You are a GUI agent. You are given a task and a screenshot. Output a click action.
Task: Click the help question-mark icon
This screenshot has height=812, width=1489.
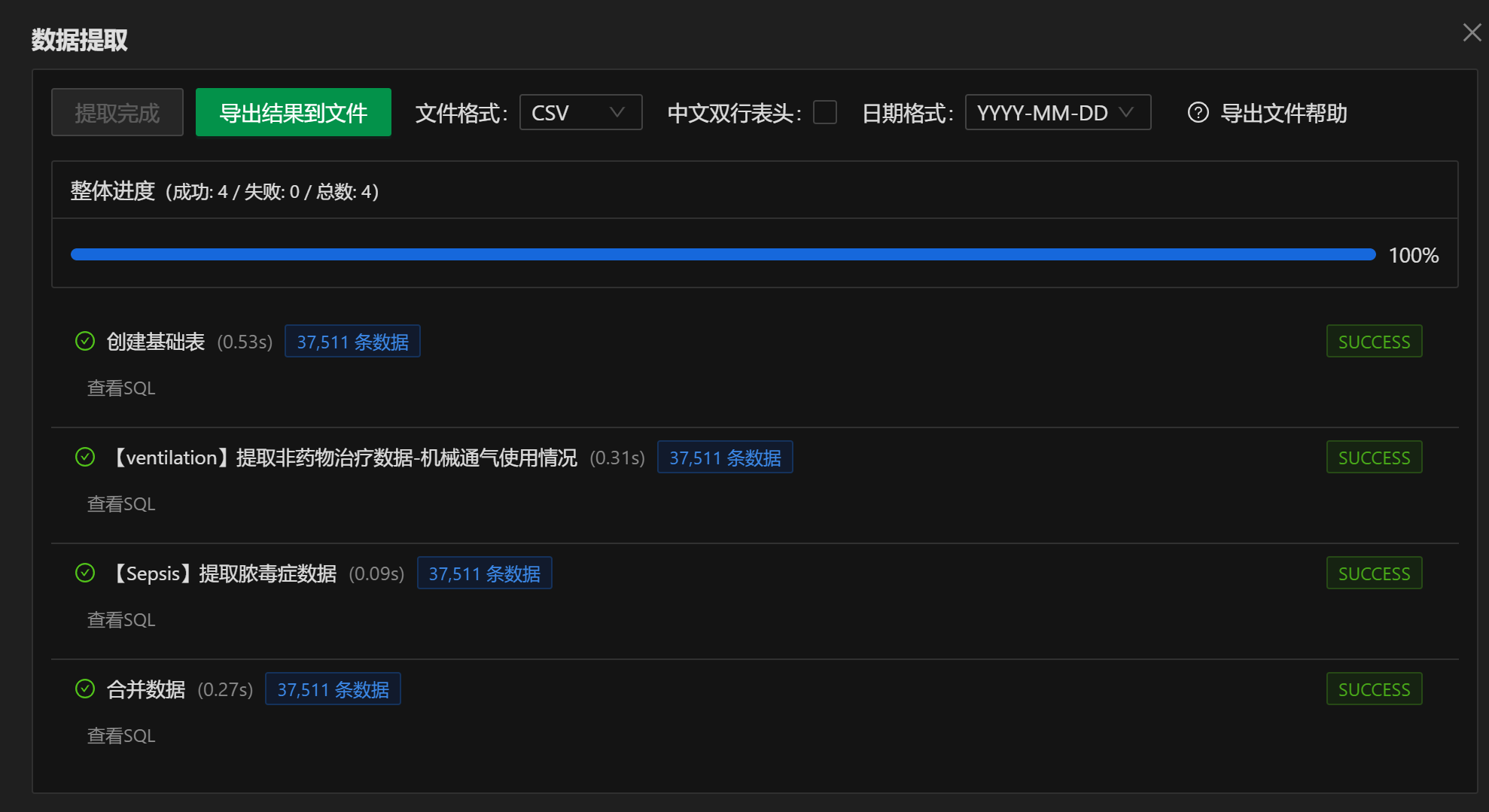click(1198, 113)
